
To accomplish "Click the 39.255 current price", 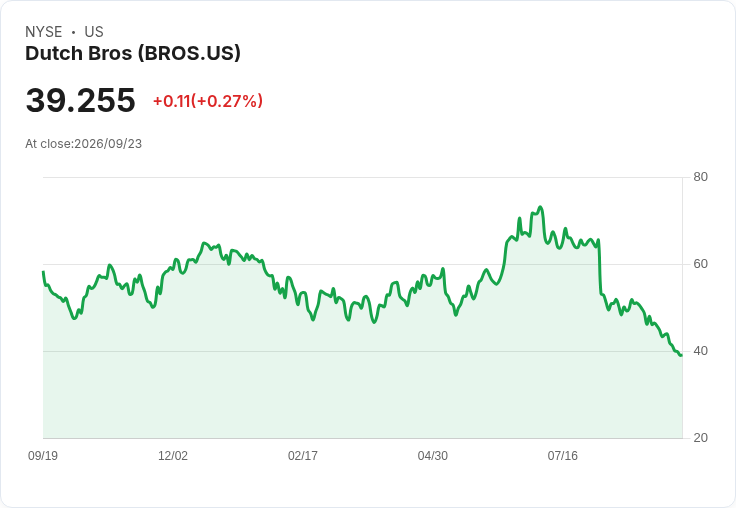I will (80, 100).
